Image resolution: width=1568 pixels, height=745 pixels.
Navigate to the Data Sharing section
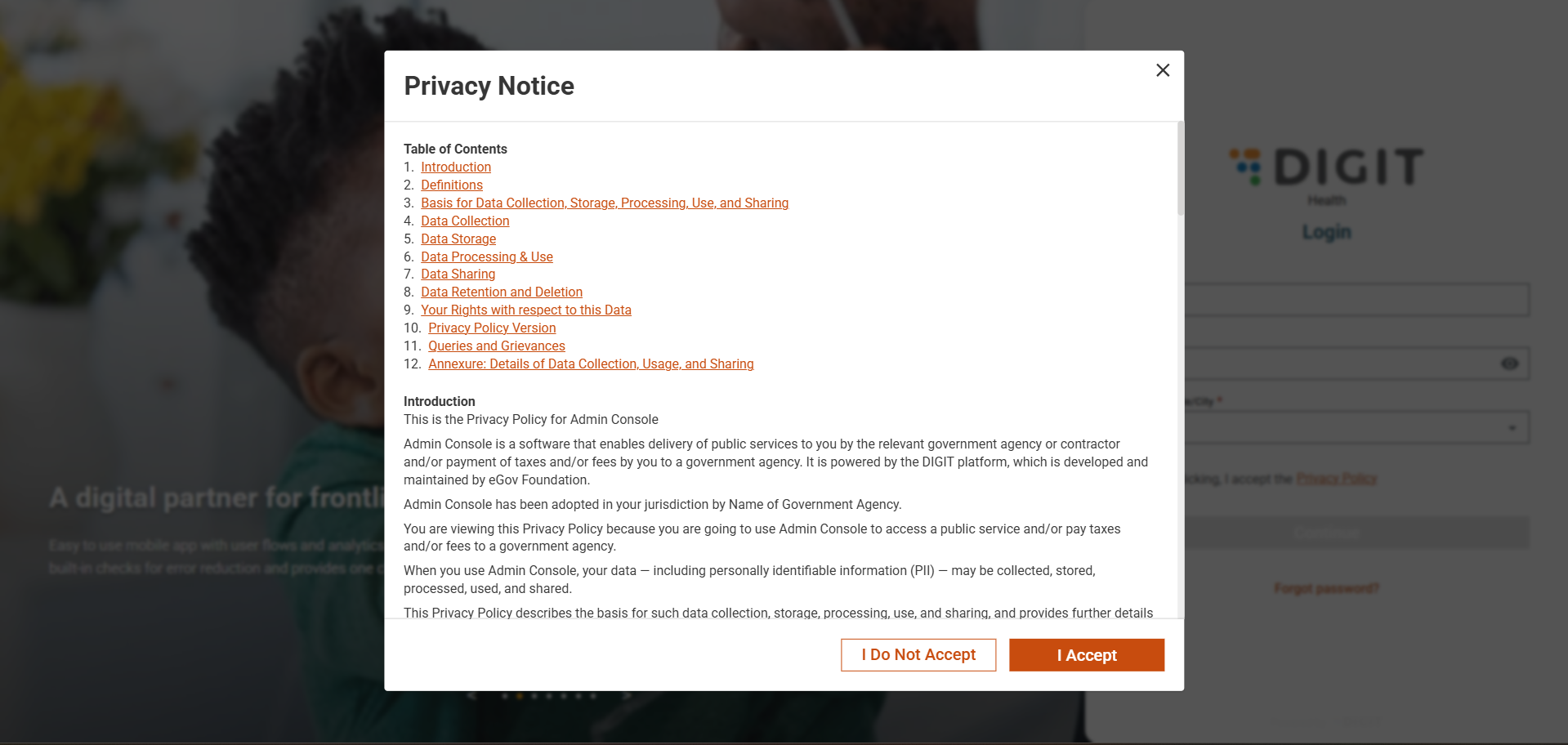(x=458, y=274)
